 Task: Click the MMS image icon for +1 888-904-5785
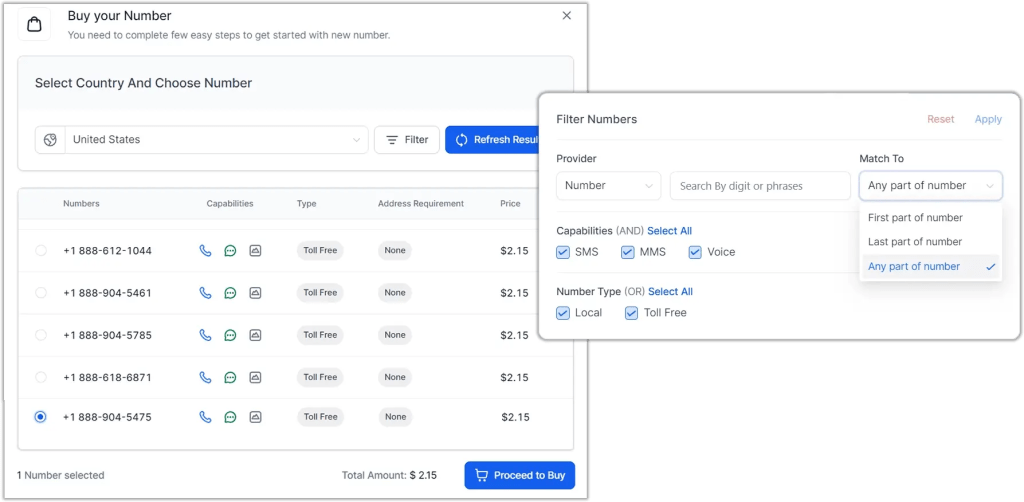[x=255, y=335]
